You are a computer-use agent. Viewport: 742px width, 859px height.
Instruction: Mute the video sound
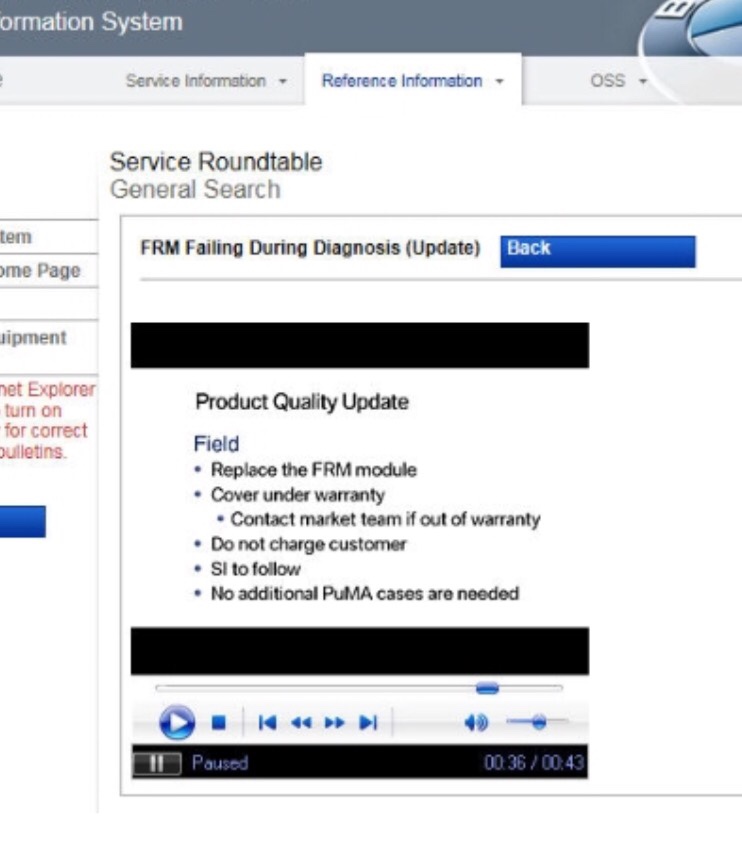pyautogui.click(x=477, y=722)
